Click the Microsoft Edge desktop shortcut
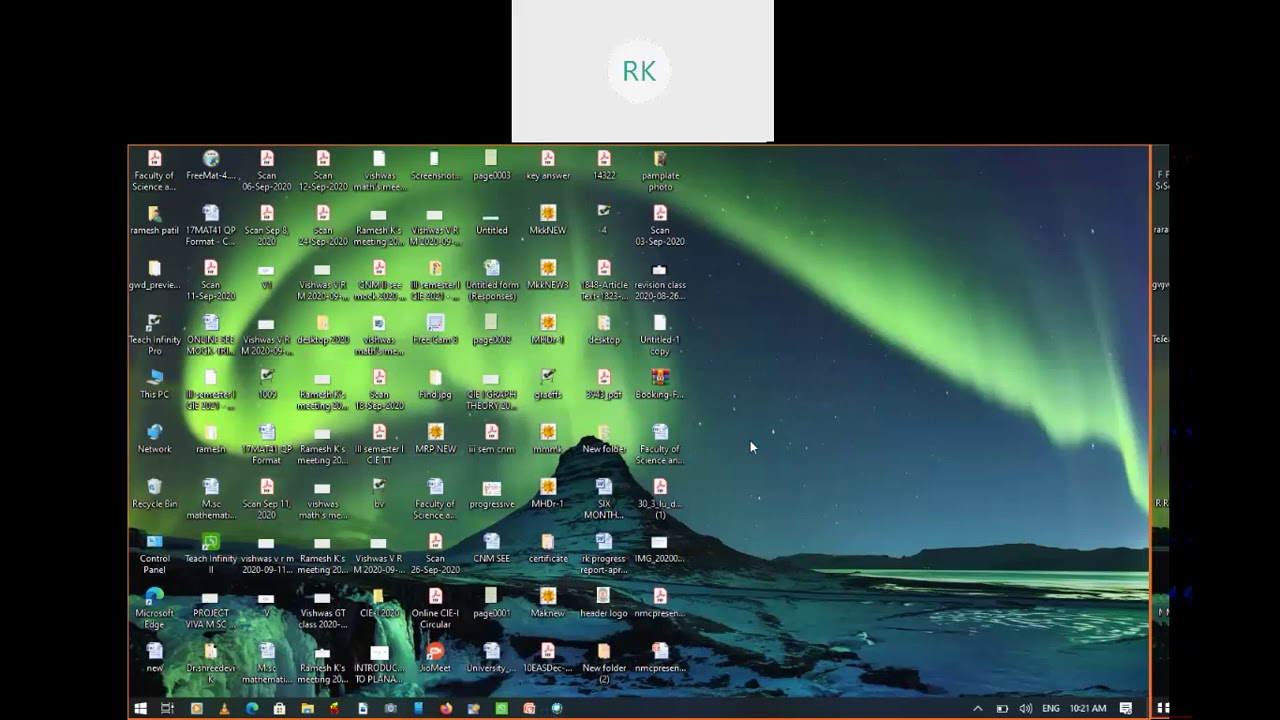This screenshot has height=720, width=1280. coord(154,609)
